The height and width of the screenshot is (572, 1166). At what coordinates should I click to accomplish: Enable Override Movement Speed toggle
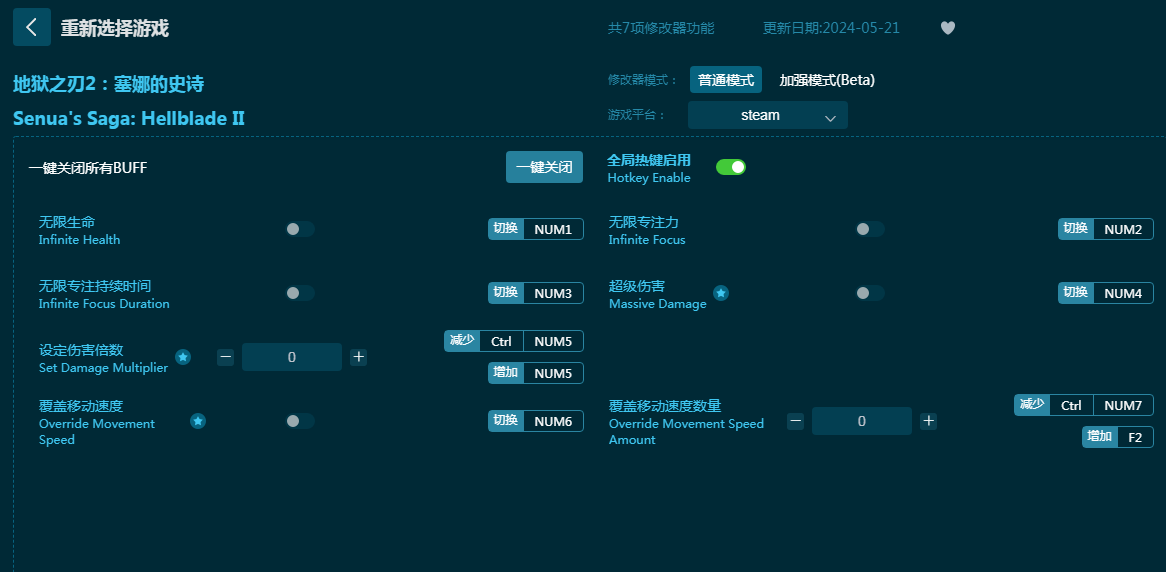[300, 421]
